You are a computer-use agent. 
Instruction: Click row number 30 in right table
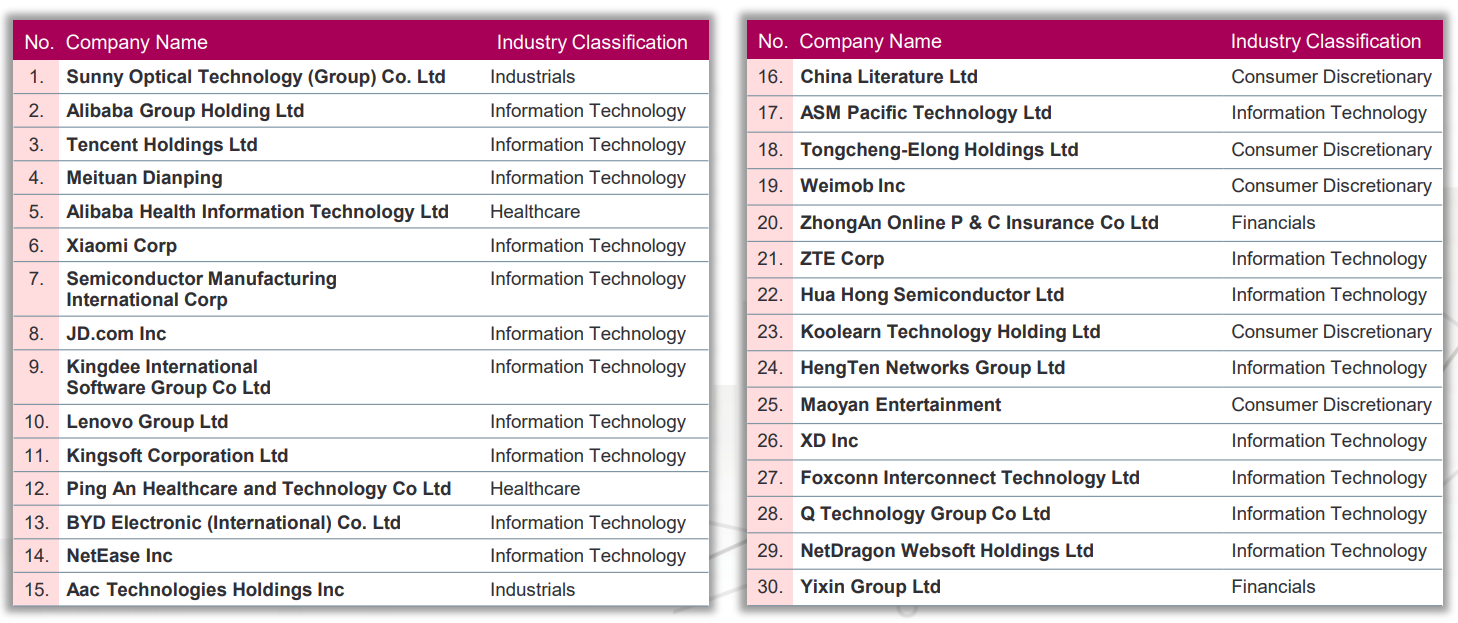pos(769,587)
